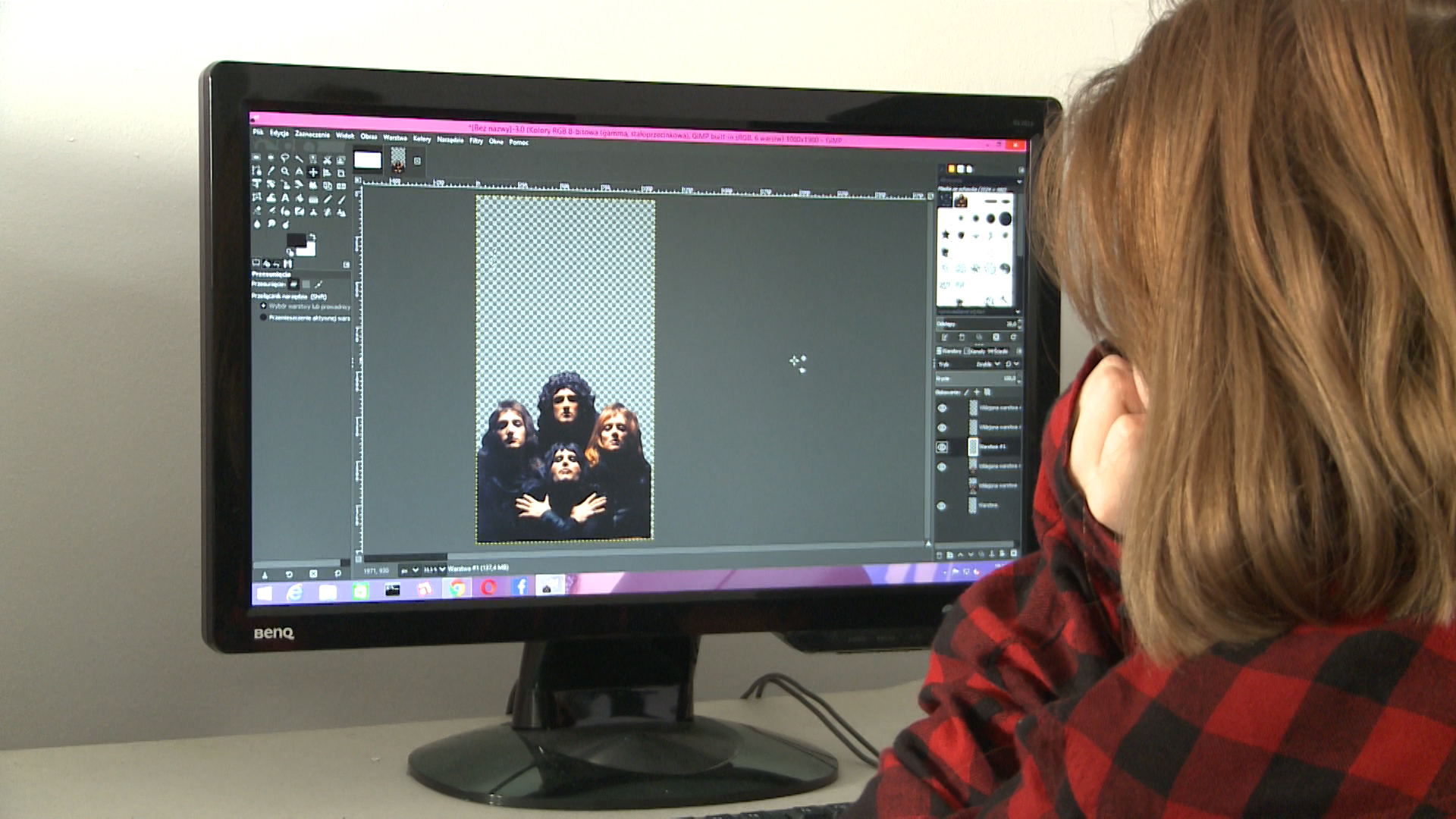Reset tool options icon under Przesunięcie panel

(337, 574)
